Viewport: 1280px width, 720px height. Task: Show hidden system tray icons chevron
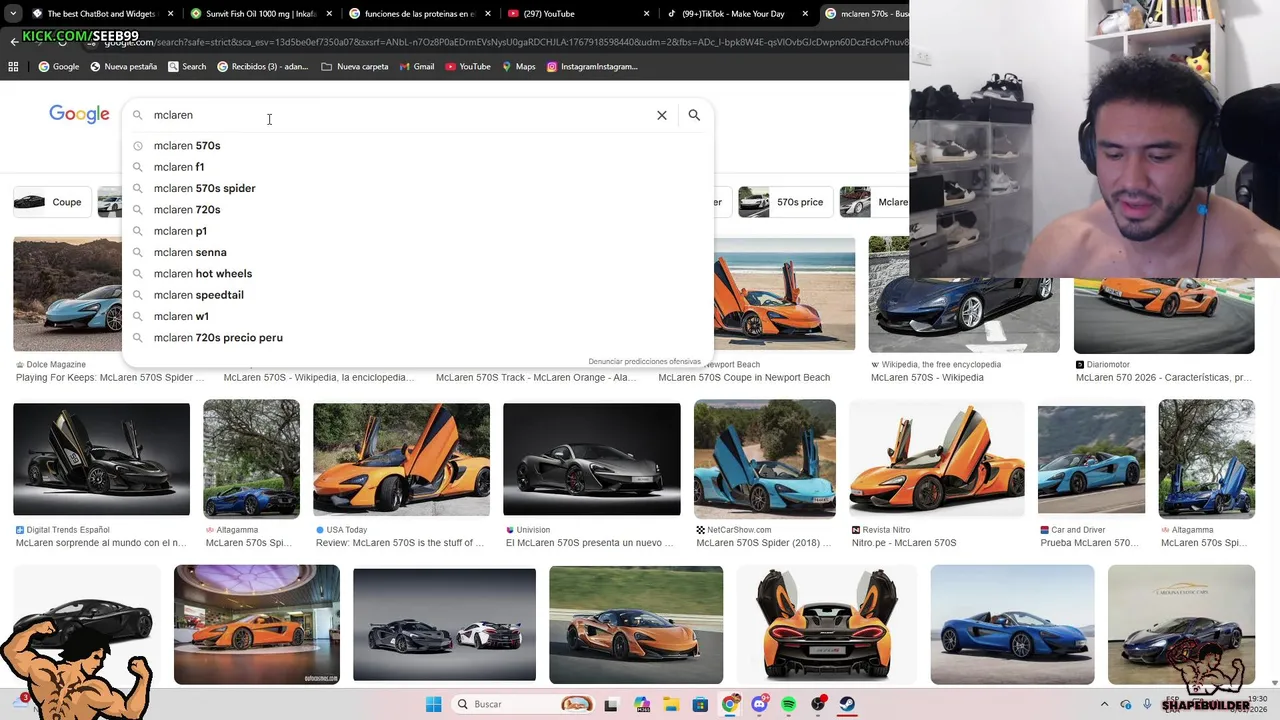pos(1104,704)
